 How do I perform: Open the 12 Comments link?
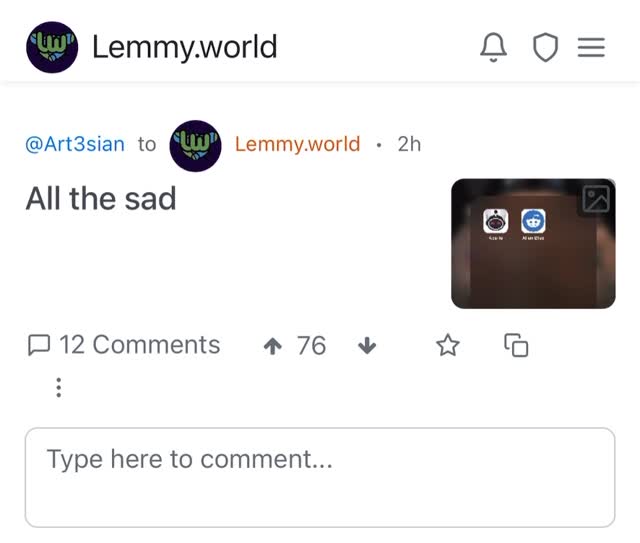click(x=124, y=345)
